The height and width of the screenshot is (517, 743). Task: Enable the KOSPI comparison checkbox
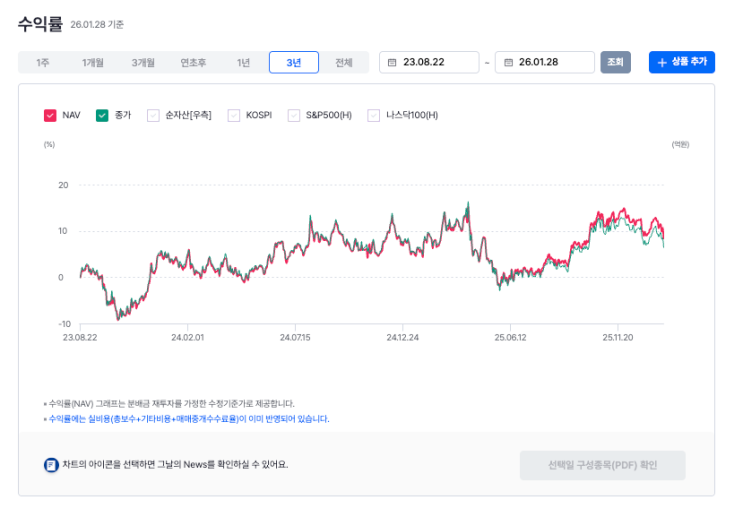pos(234,115)
